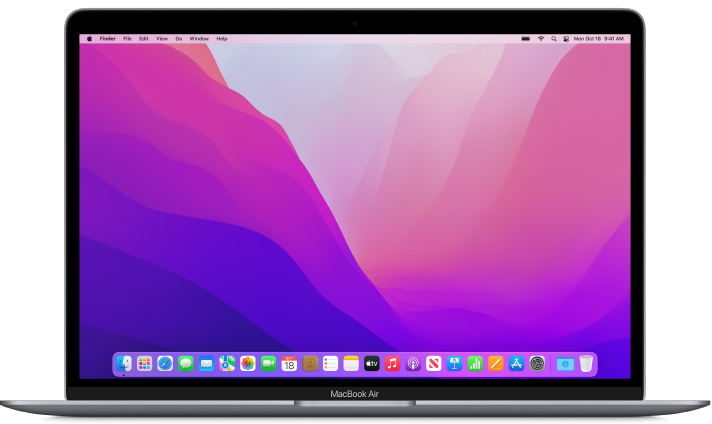Check battery status in the menu bar
The image size is (712, 424).
pyautogui.click(x=526, y=39)
